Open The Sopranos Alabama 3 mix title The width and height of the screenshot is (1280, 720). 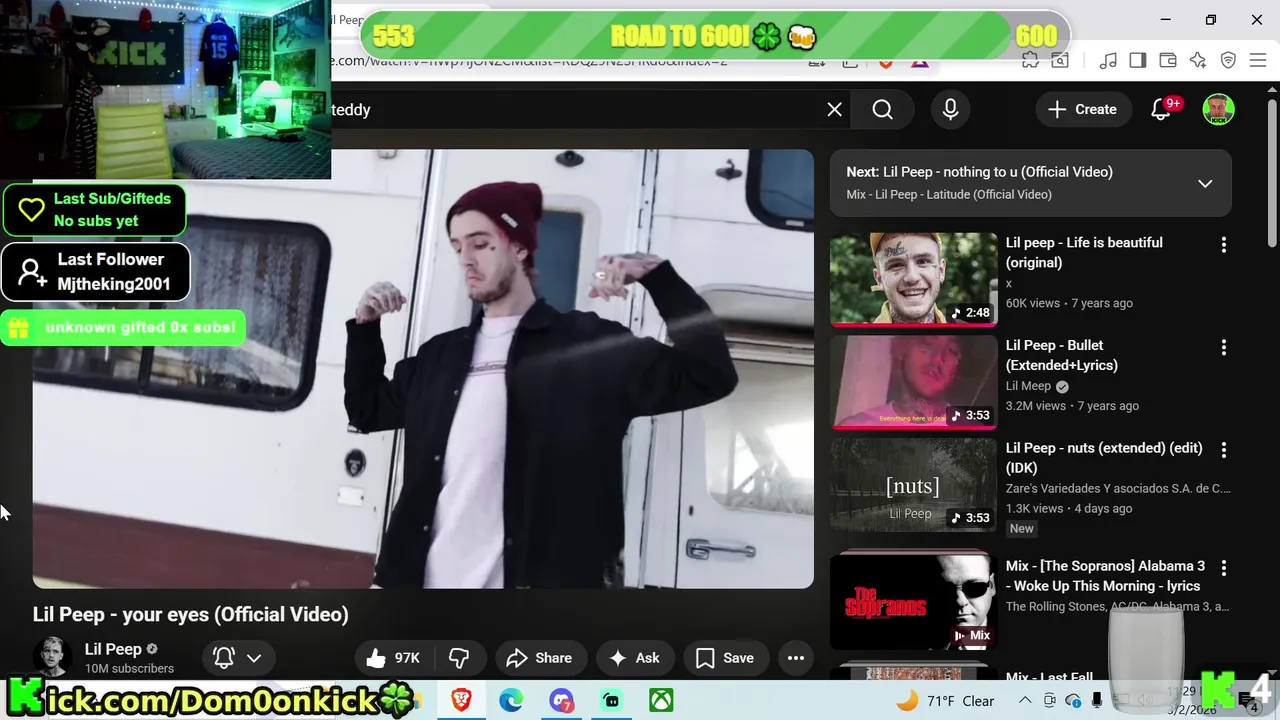1104,576
